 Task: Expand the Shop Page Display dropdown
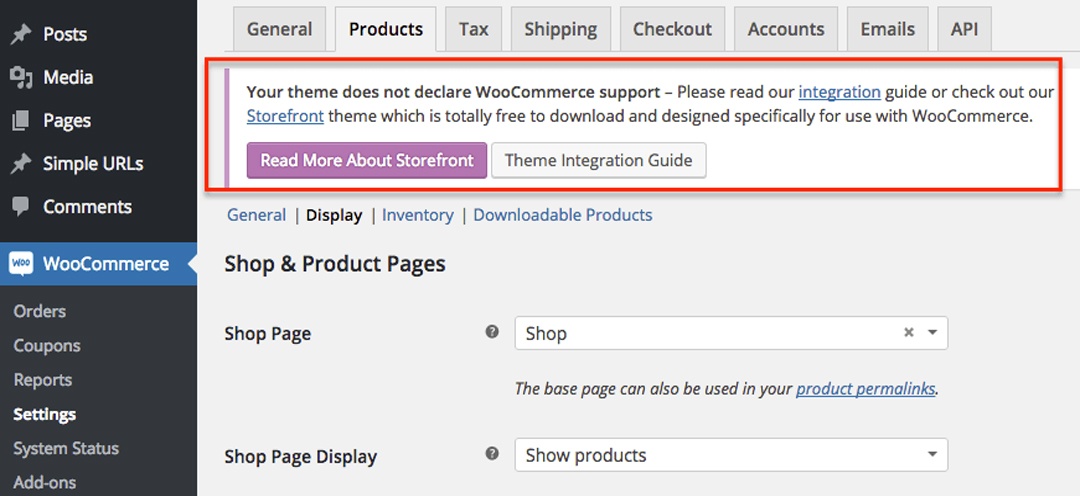pyautogui.click(x=731, y=455)
